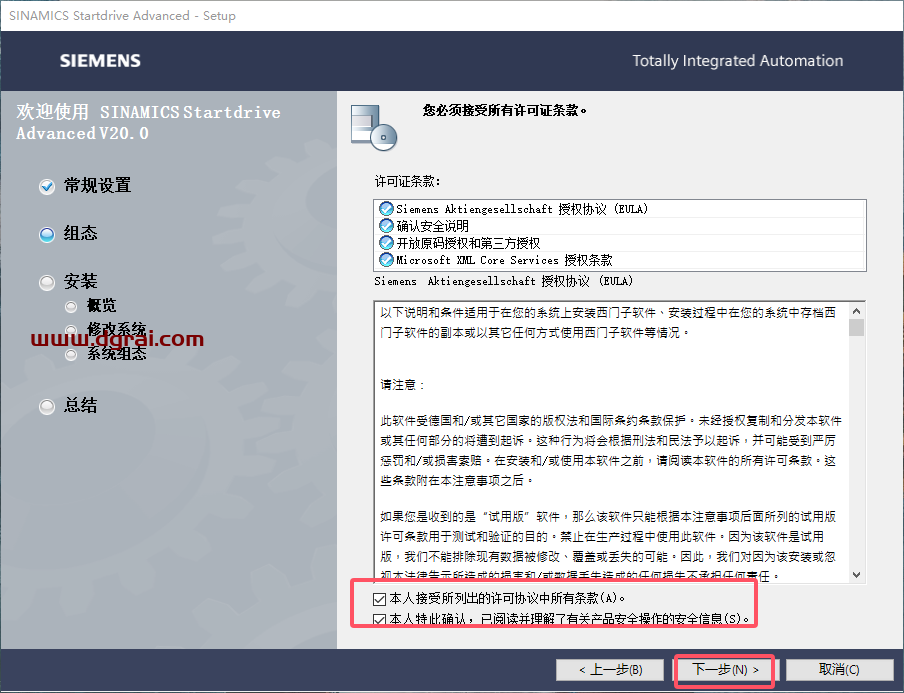Click the 确认安全说明 row check icon
Screen dimensions: 904x693
pos(386,226)
